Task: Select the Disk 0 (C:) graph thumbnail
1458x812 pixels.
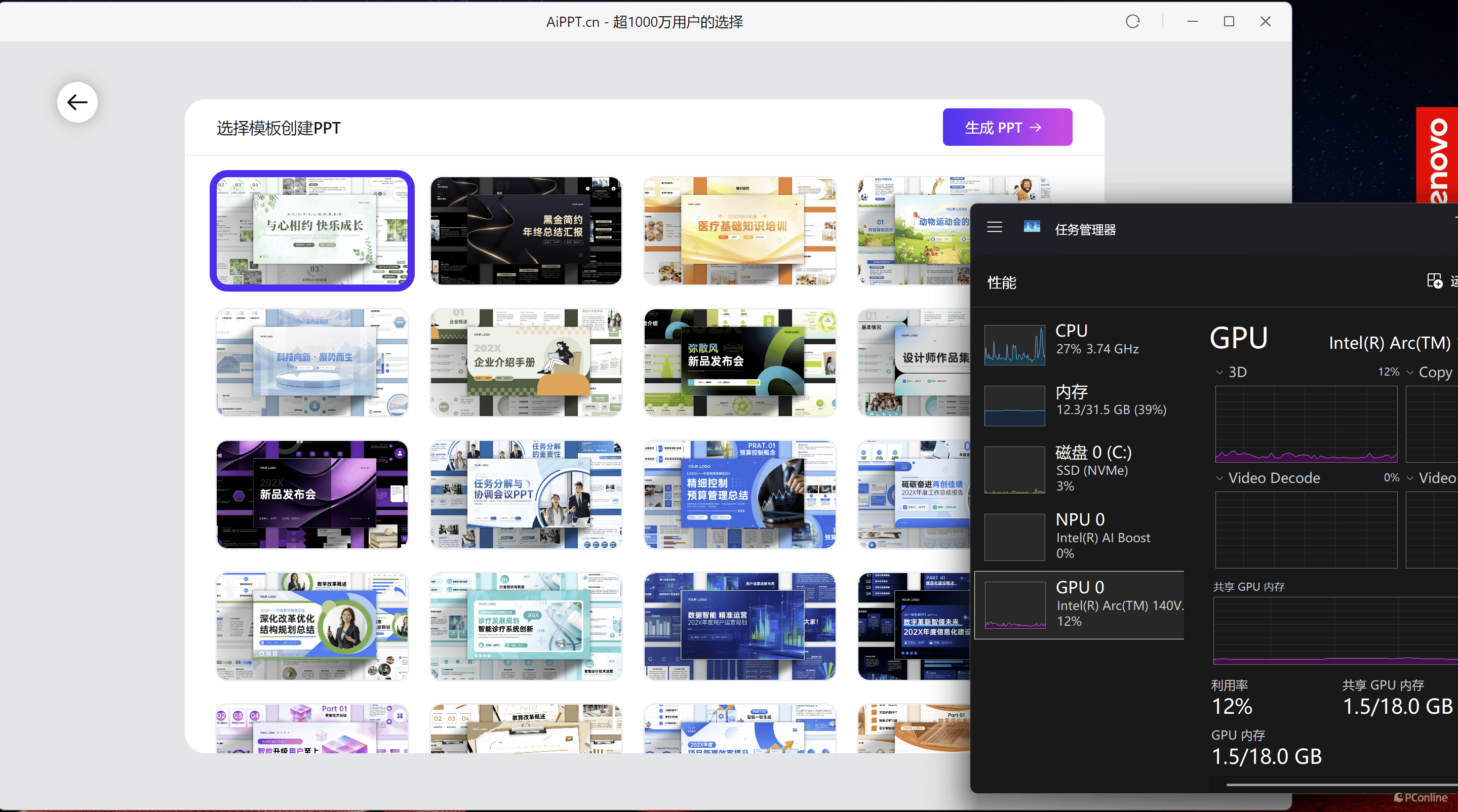Action: (x=1014, y=470)
